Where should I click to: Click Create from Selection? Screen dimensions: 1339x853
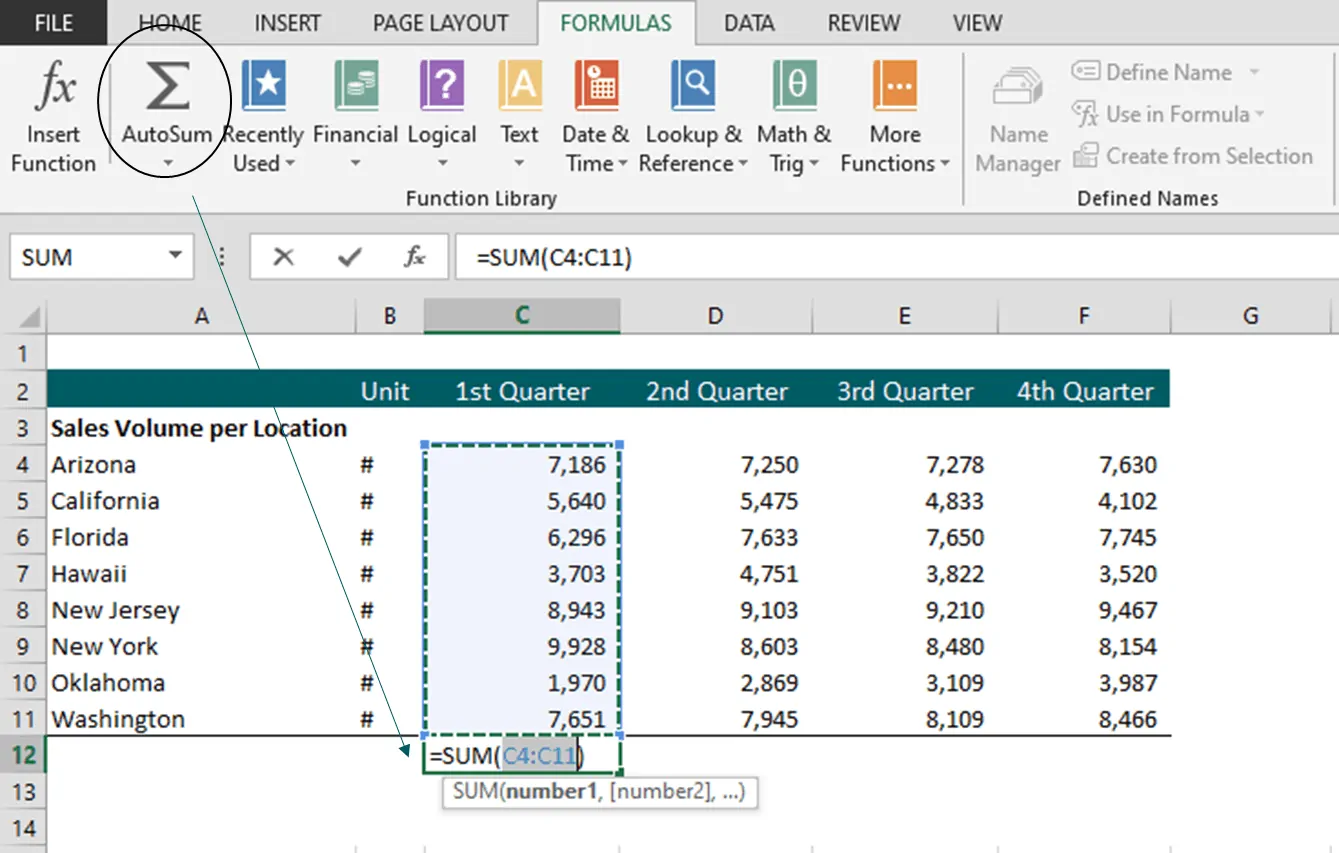[1193, 156]
